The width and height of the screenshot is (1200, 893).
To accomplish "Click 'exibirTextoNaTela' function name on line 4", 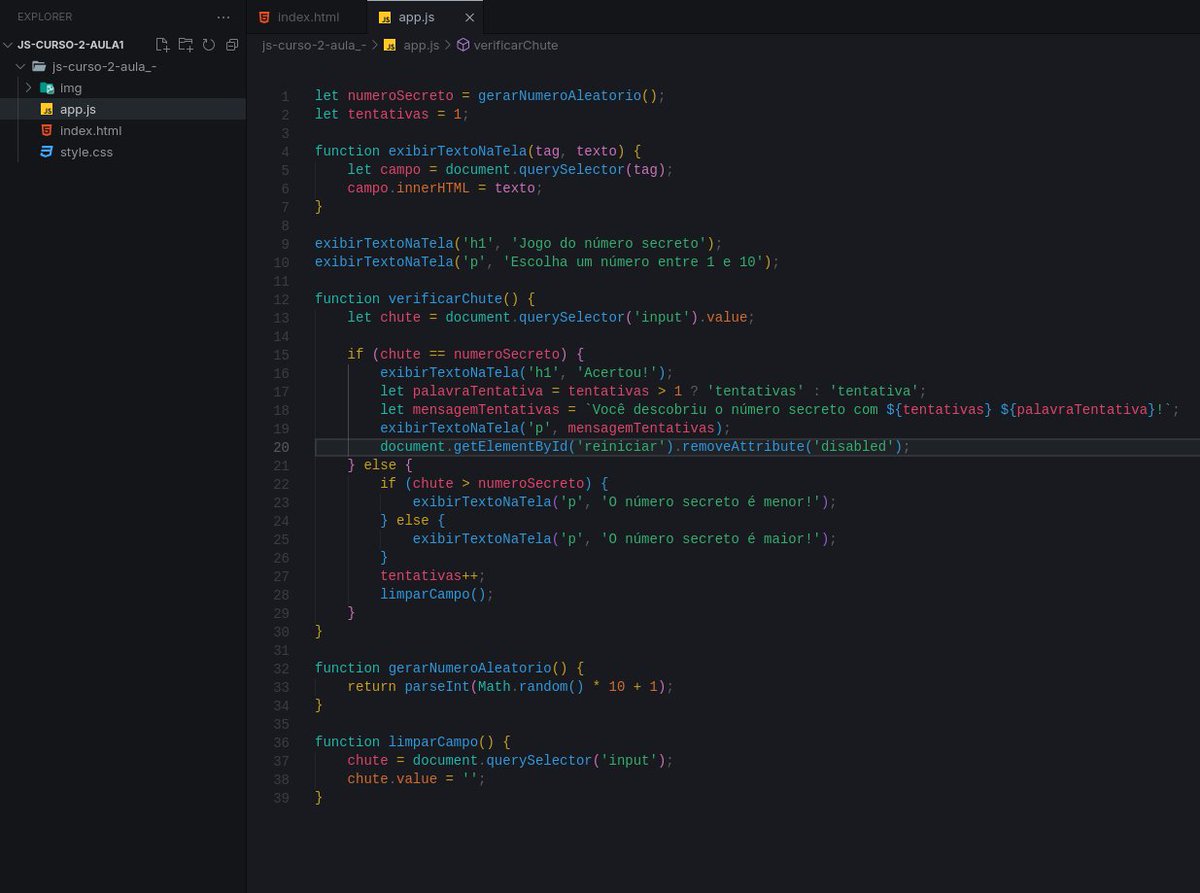I will click(458, 151).
